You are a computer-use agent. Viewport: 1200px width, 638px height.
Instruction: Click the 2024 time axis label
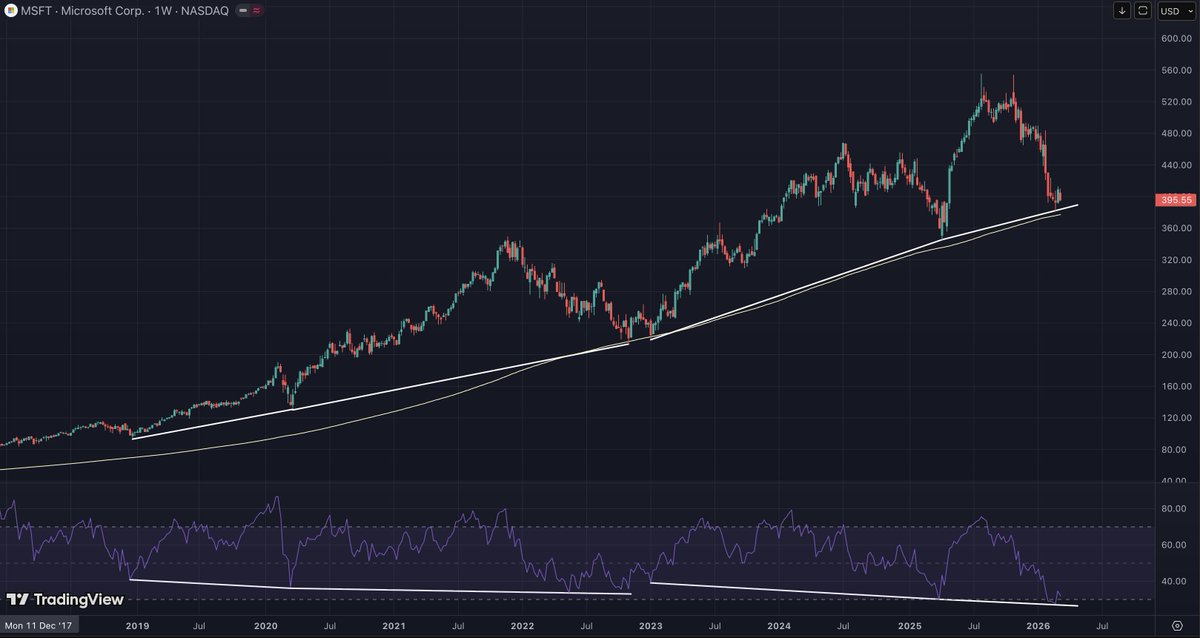[x=779, y=625]
